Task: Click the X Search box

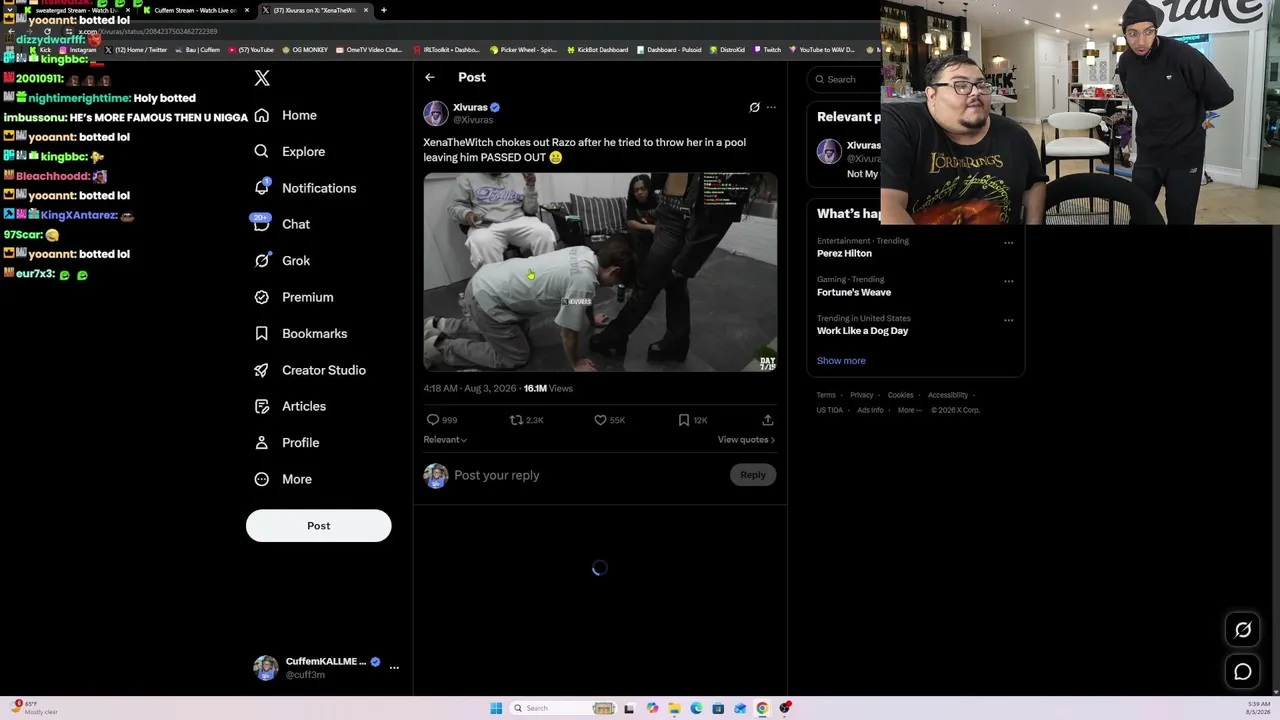Action: click(846, 80)
